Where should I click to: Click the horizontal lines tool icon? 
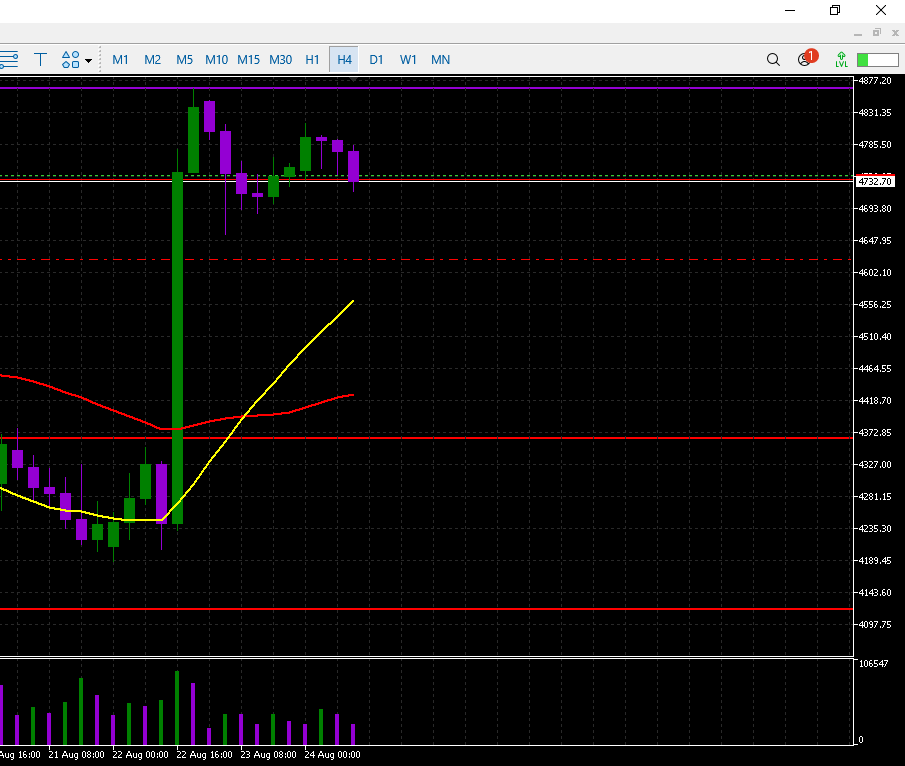9,60
